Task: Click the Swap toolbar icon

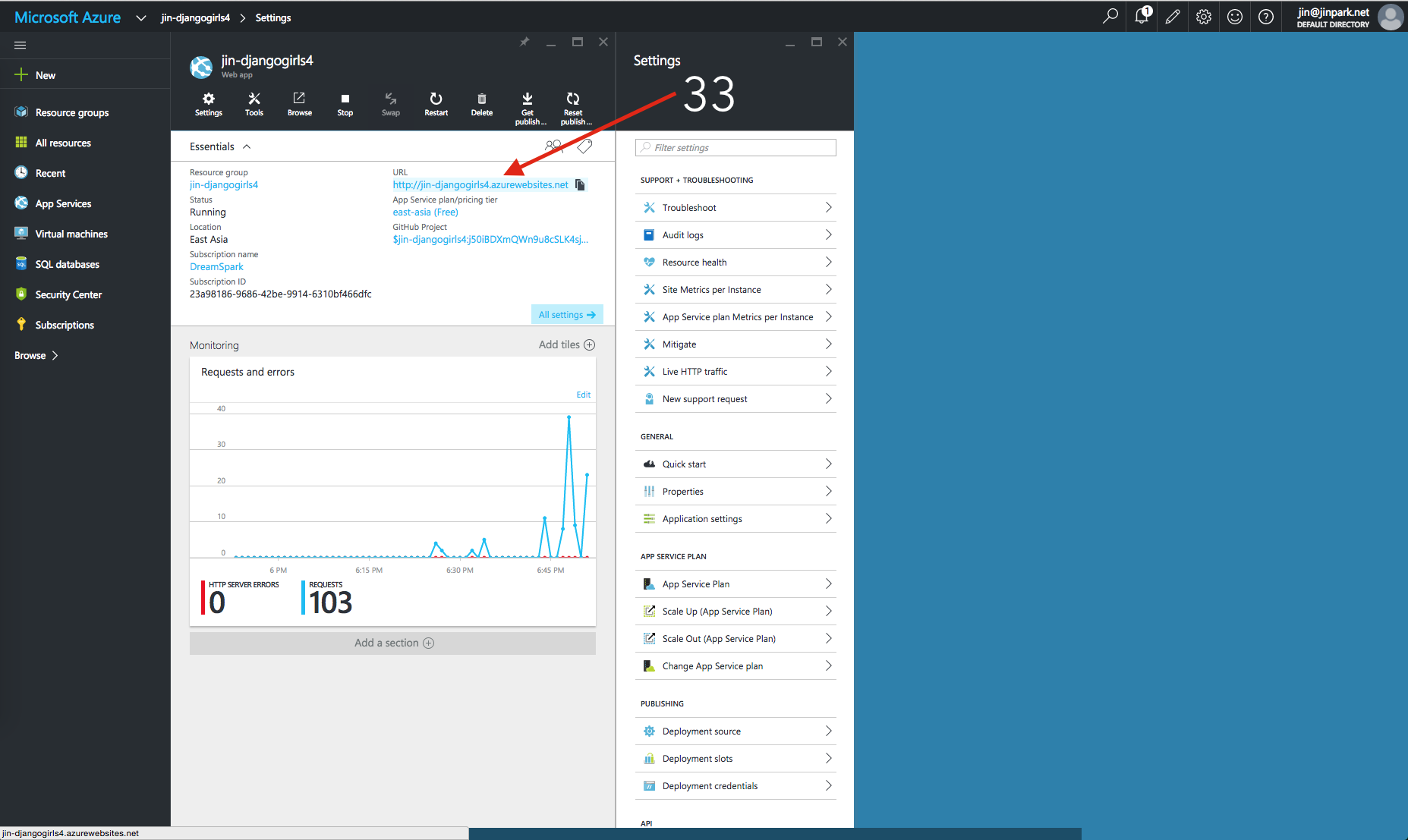Action: [x=391, y=104]
